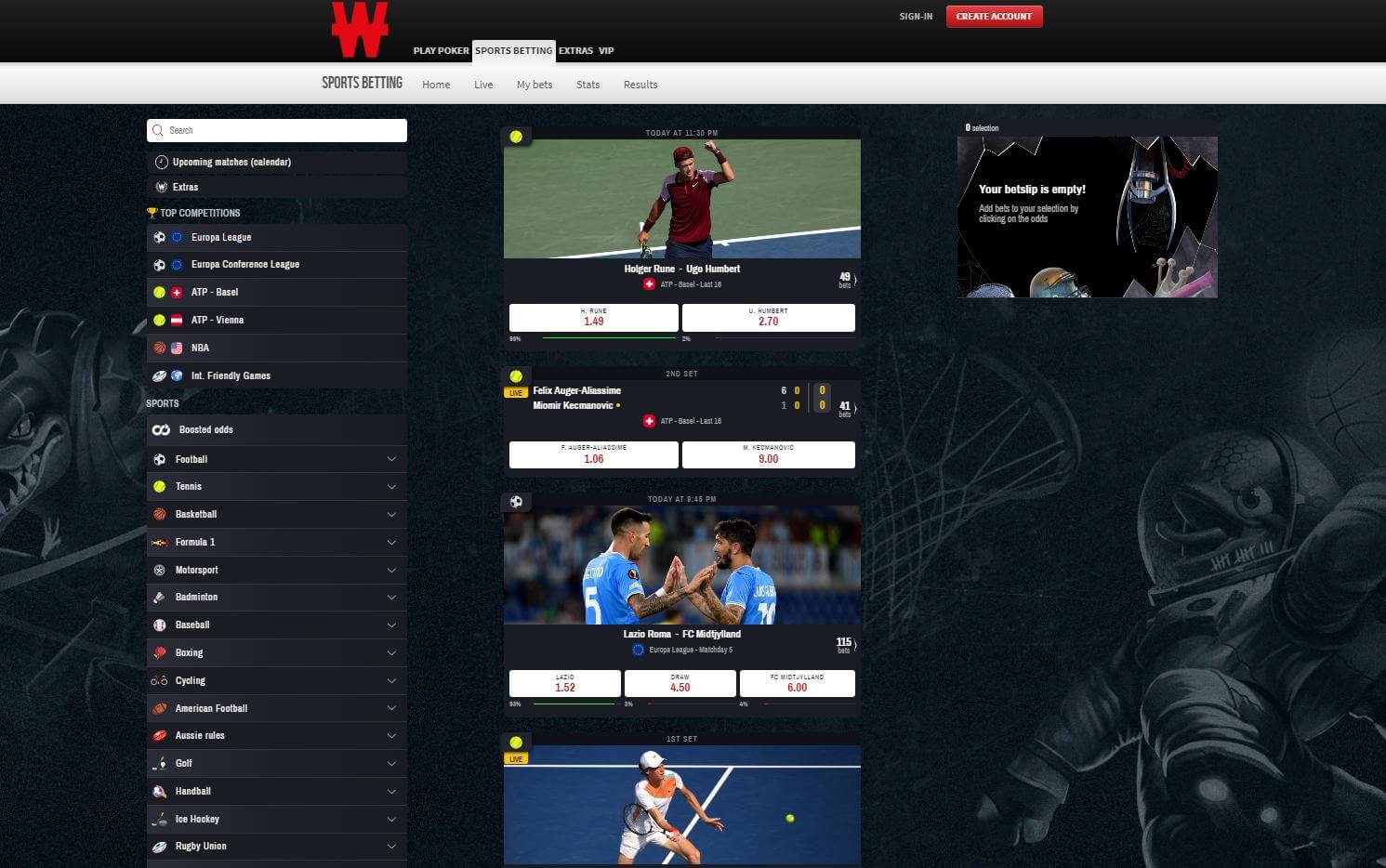Expand the Boxing category chevron

point(391,652)
